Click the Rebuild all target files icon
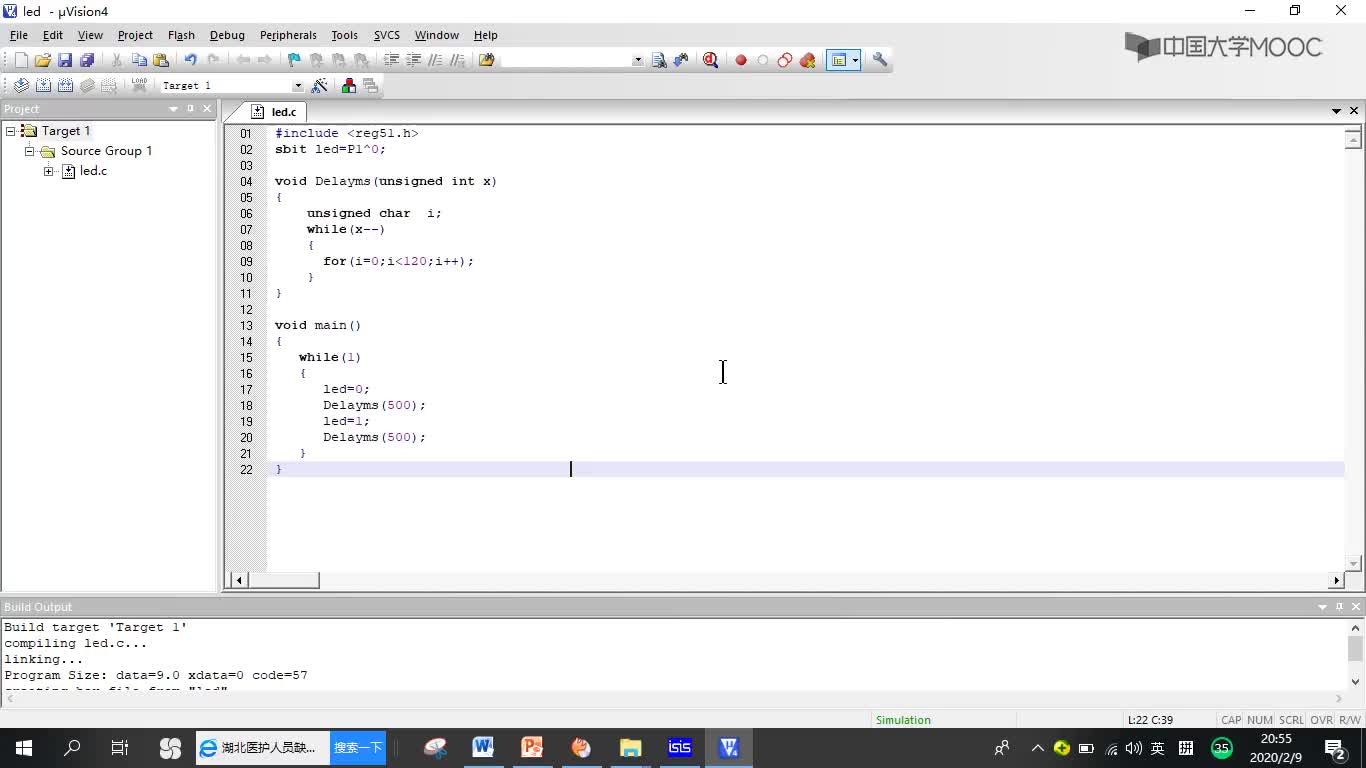 [x=65, y=86]
